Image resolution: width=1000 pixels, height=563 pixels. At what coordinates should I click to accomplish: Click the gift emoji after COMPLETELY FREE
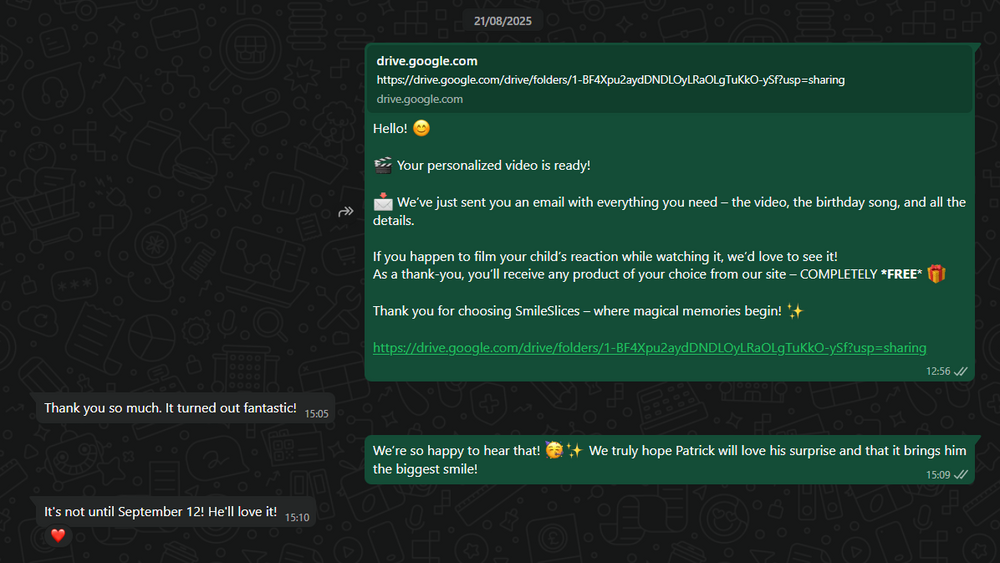(936, 274)
